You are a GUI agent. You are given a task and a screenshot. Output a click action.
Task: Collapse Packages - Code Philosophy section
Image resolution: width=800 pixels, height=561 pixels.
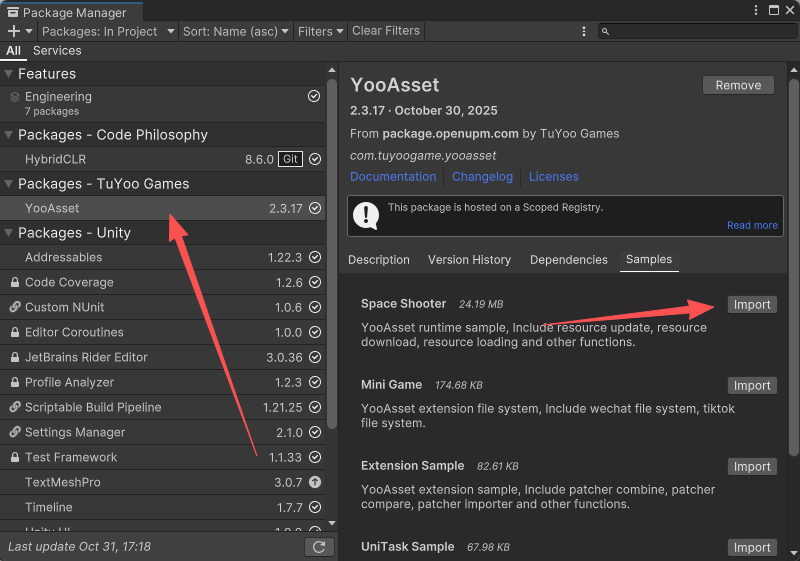tap(8, 135)
